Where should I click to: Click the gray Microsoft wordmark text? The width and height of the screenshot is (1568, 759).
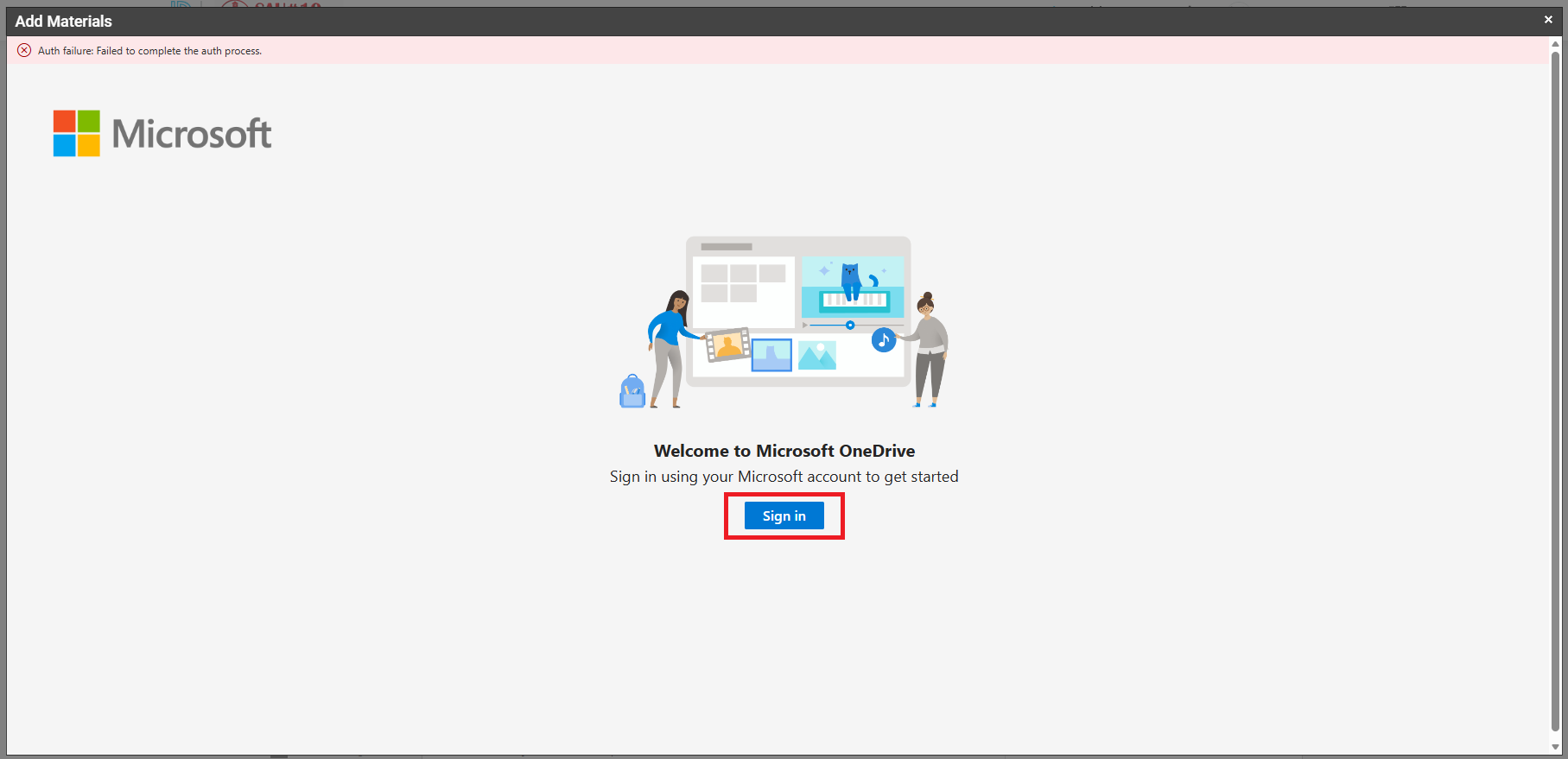tap(191, 134)
